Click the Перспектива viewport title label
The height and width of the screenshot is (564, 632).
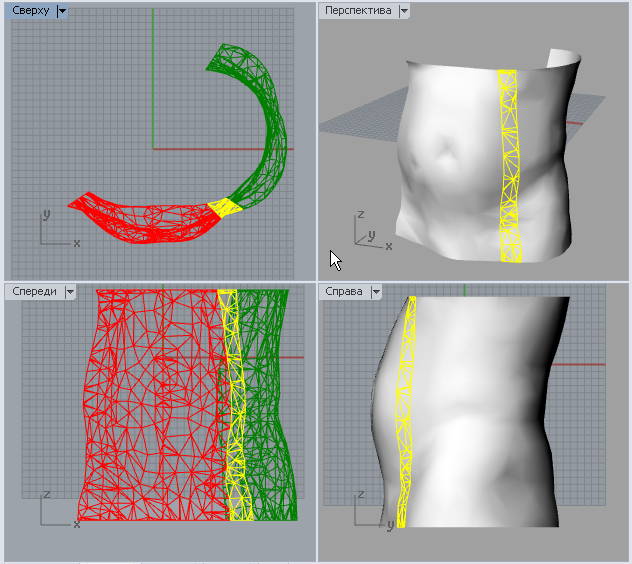[x=358, y=10]
